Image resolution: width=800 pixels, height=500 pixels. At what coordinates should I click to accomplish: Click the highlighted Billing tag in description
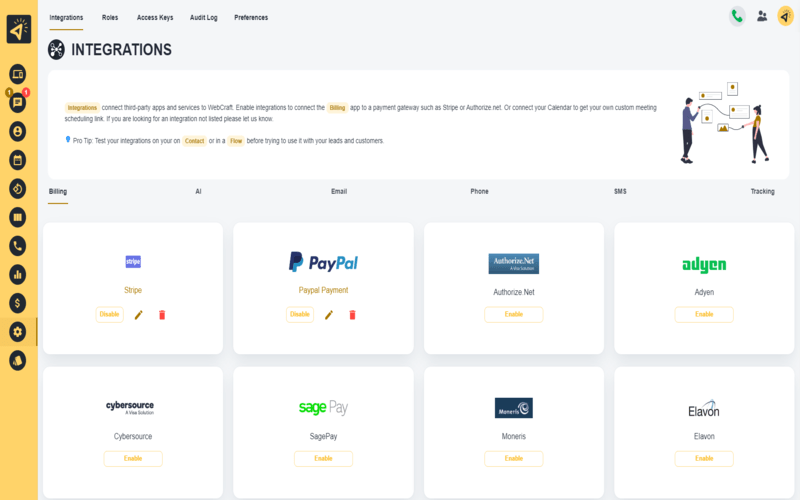click(337, 108)
